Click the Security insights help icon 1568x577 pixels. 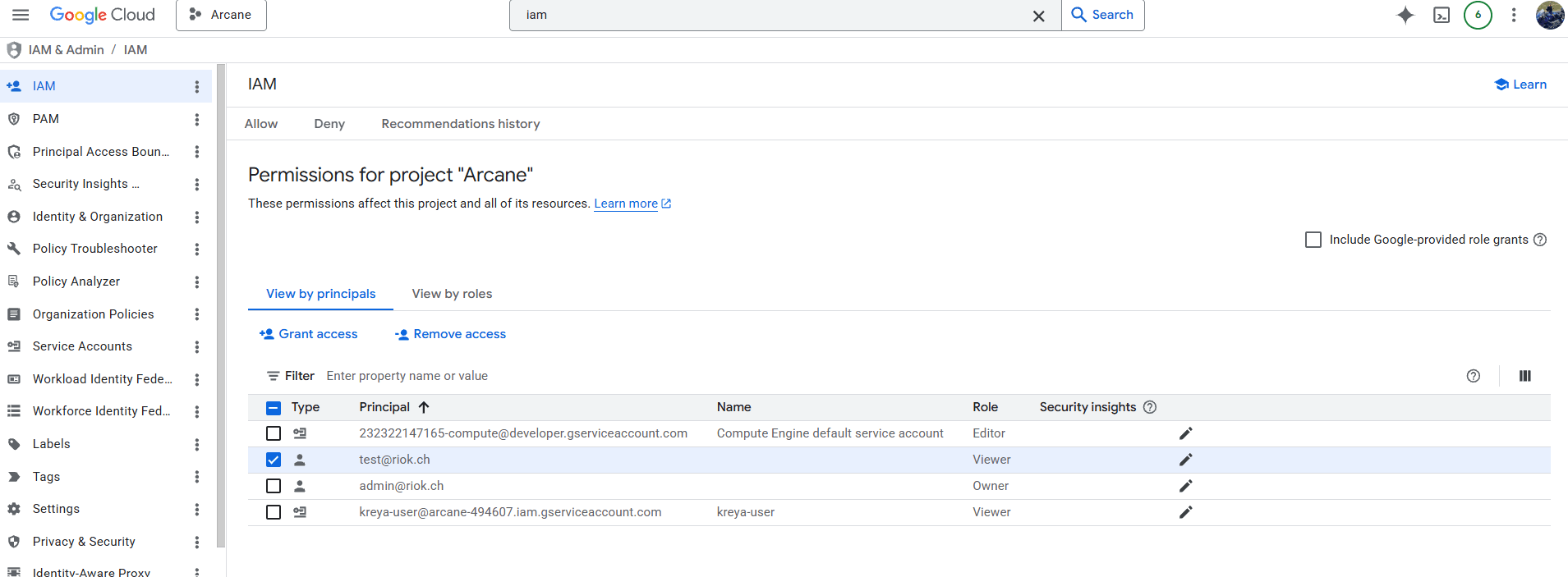pos(1150,407)
